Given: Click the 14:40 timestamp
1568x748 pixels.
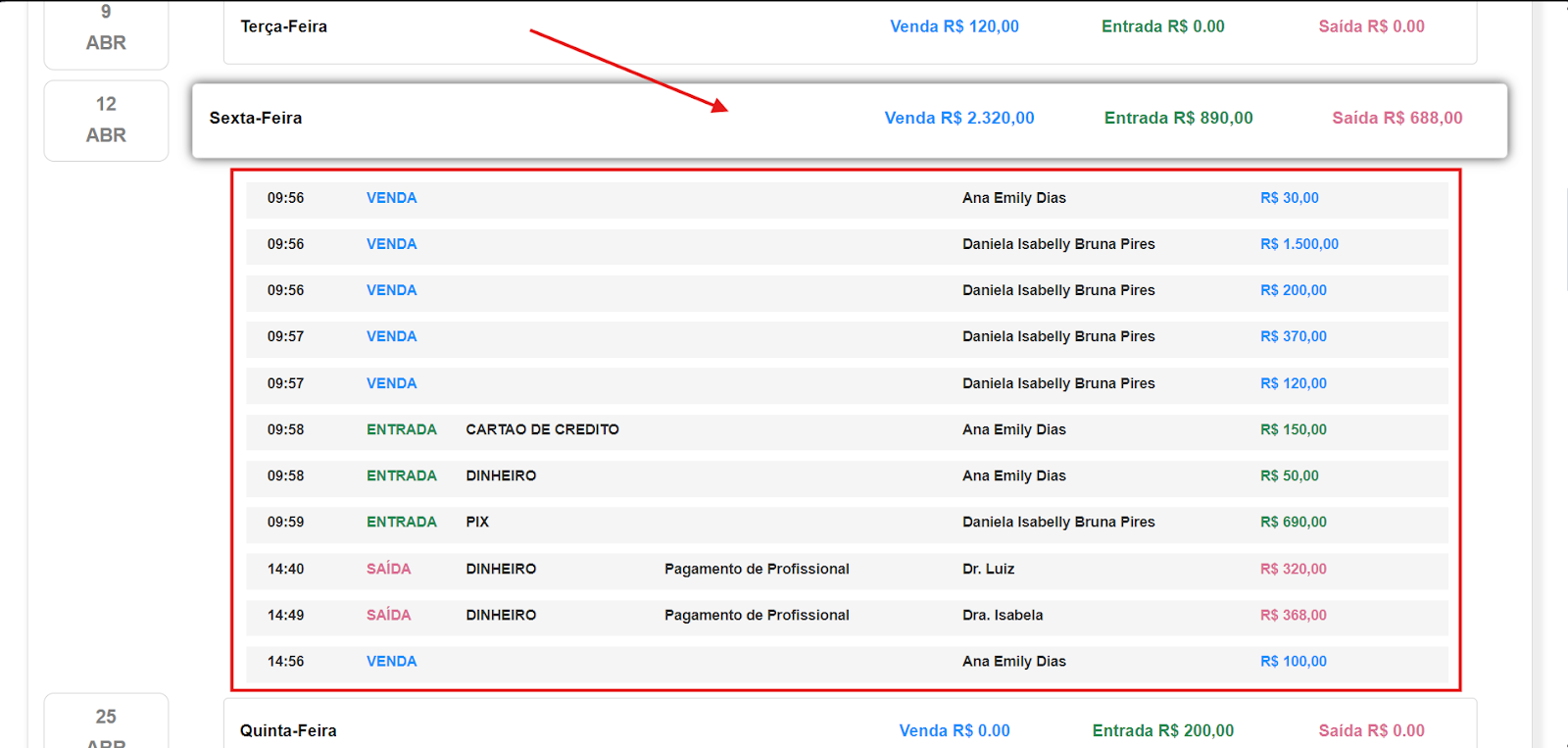Looking at the screenshot, I should coord(285,569).
